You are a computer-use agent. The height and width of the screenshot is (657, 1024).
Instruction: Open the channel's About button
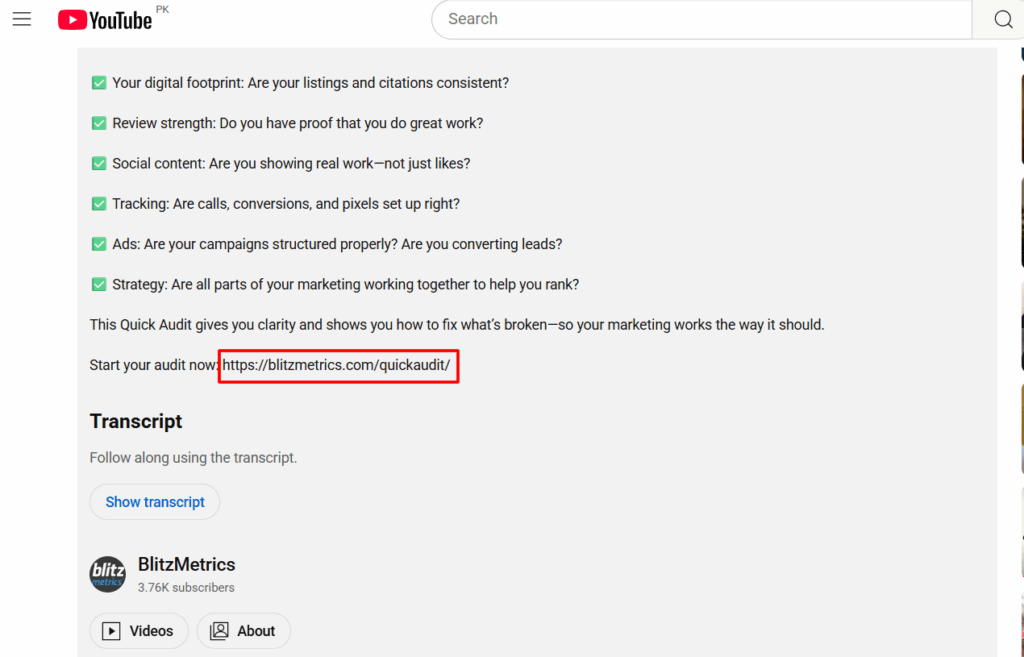(244, 631)
